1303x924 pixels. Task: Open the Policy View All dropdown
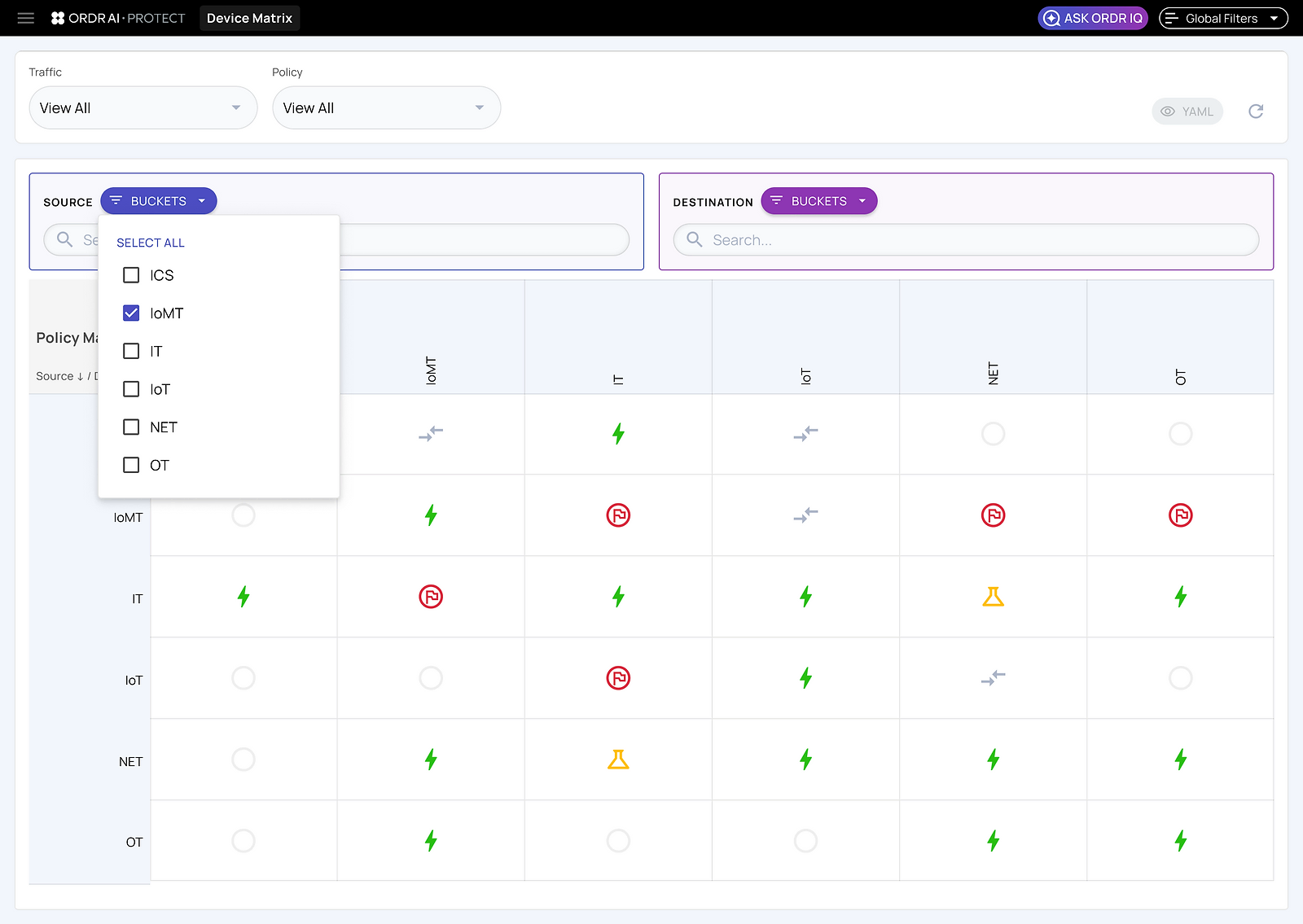[387, 107]
